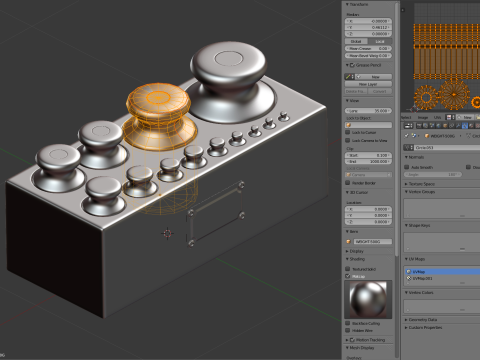The image size is (480, 360).
Task: Collapse the View panel
Action: 347,100
